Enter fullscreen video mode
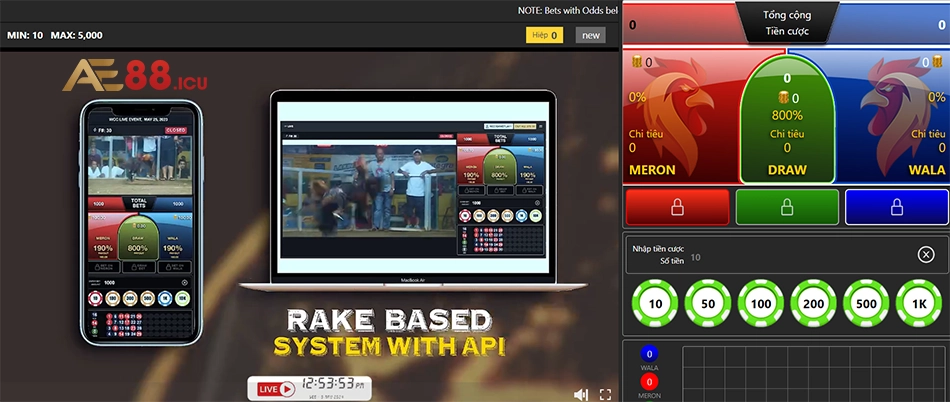Screen dimensions: 950x402 point(605,394)
